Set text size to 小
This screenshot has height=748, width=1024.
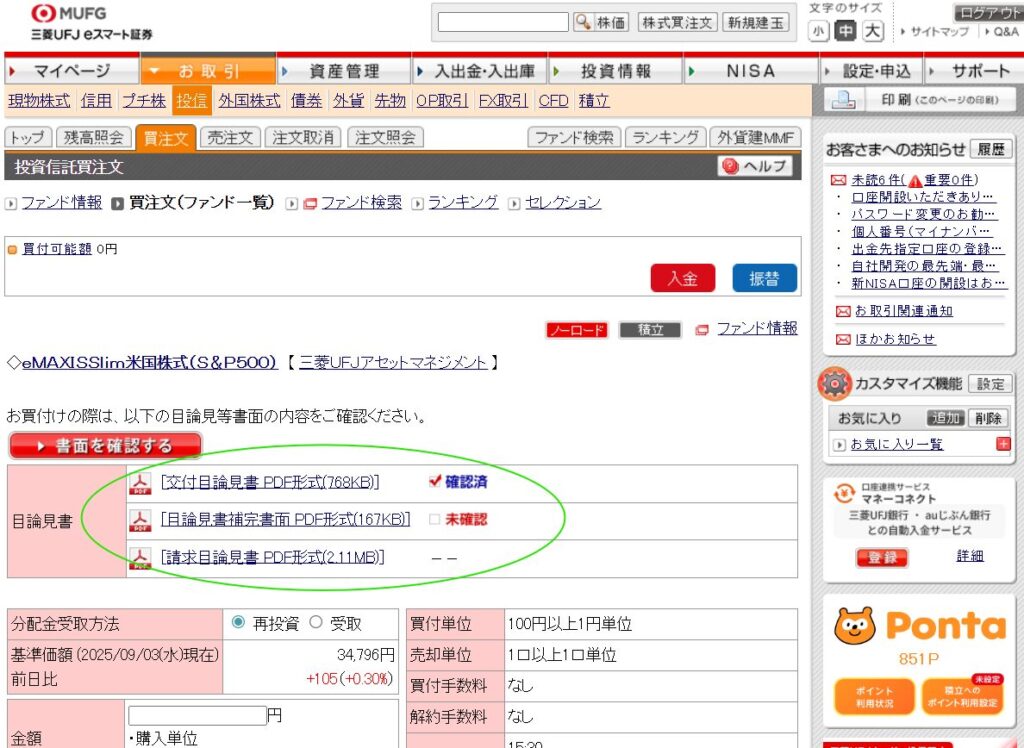coord(819,31)
